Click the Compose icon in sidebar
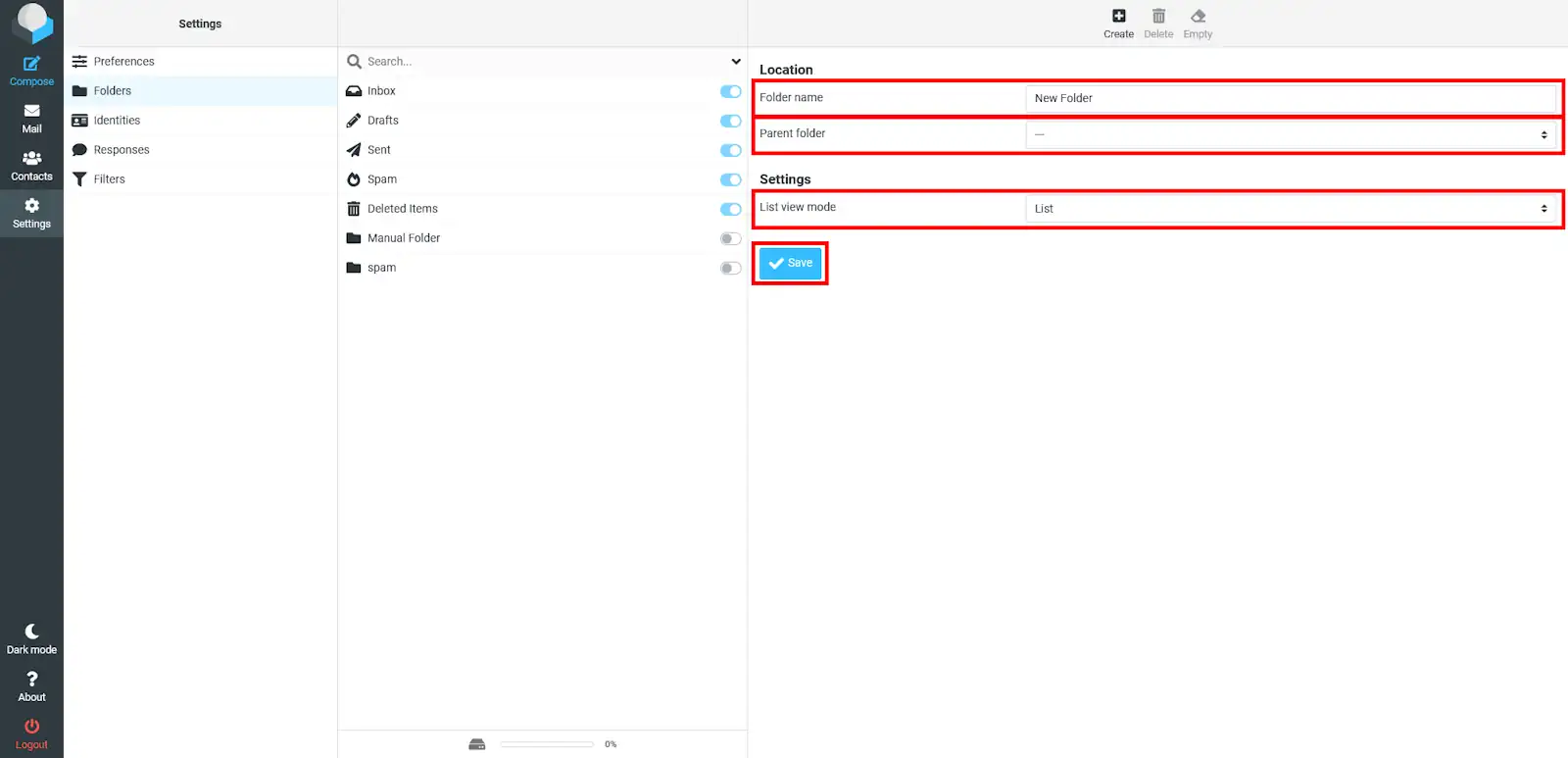1568x758 pixels. pyautogui.click(x=31, y=65)
